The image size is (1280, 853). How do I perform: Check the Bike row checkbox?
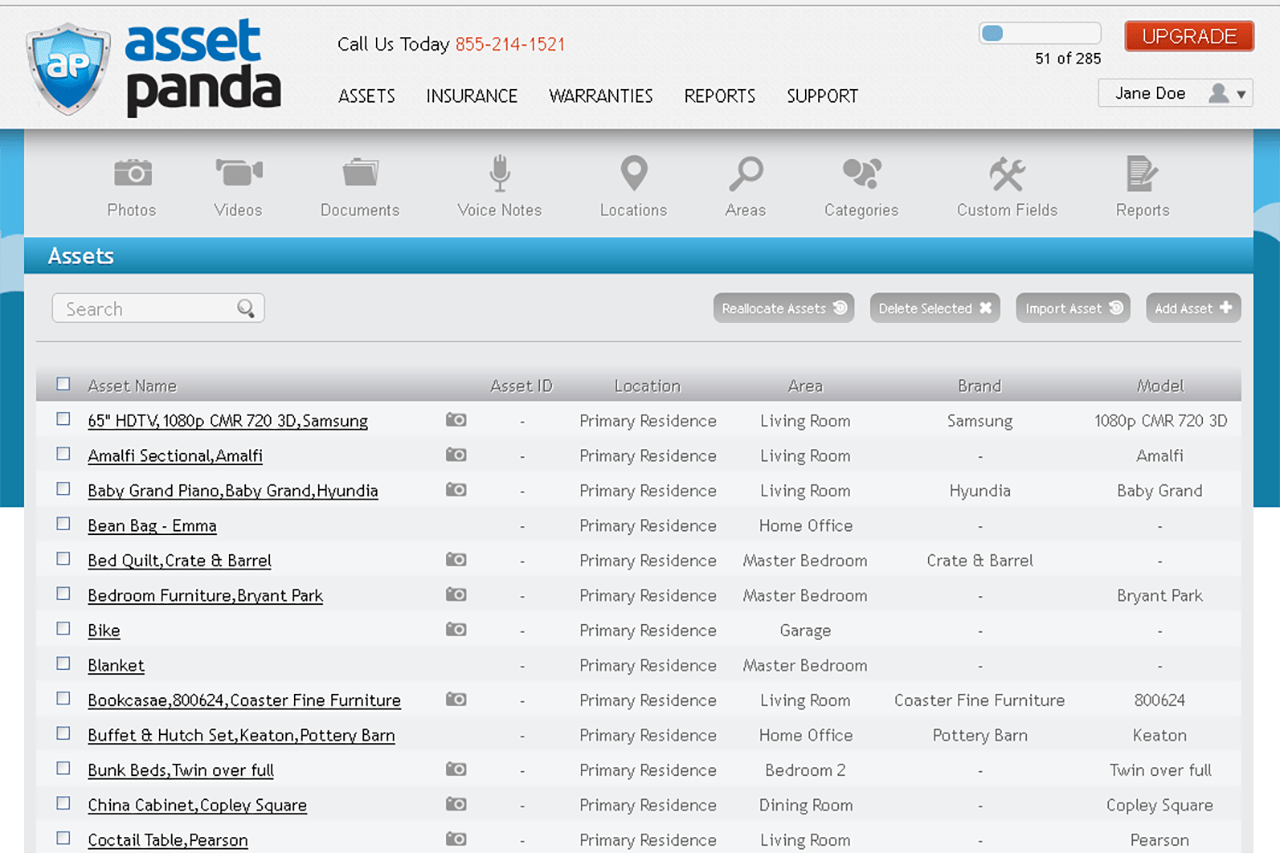coord(64,629)
